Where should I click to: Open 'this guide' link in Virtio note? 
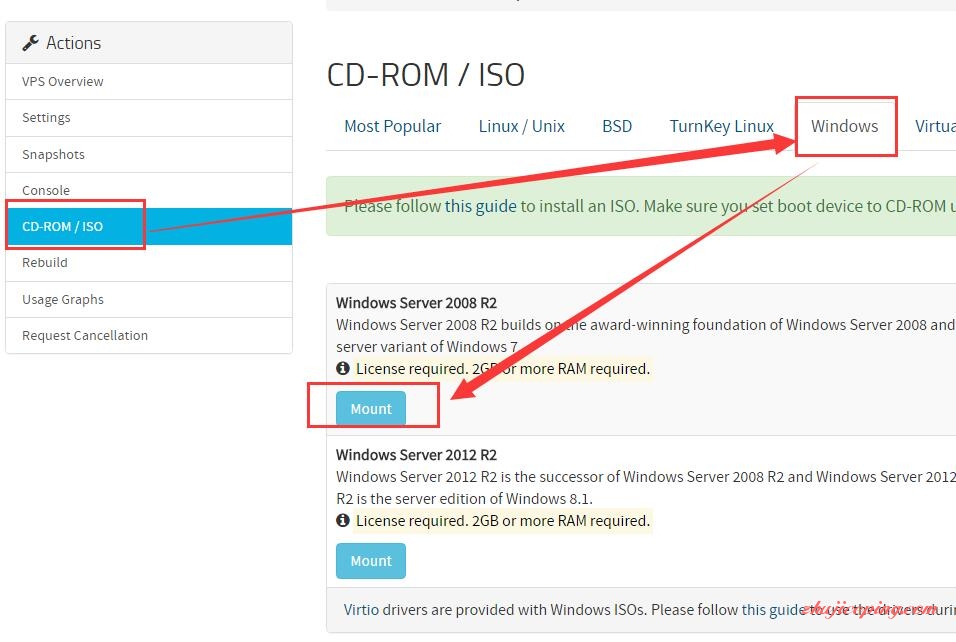click(x=773, y=610)
